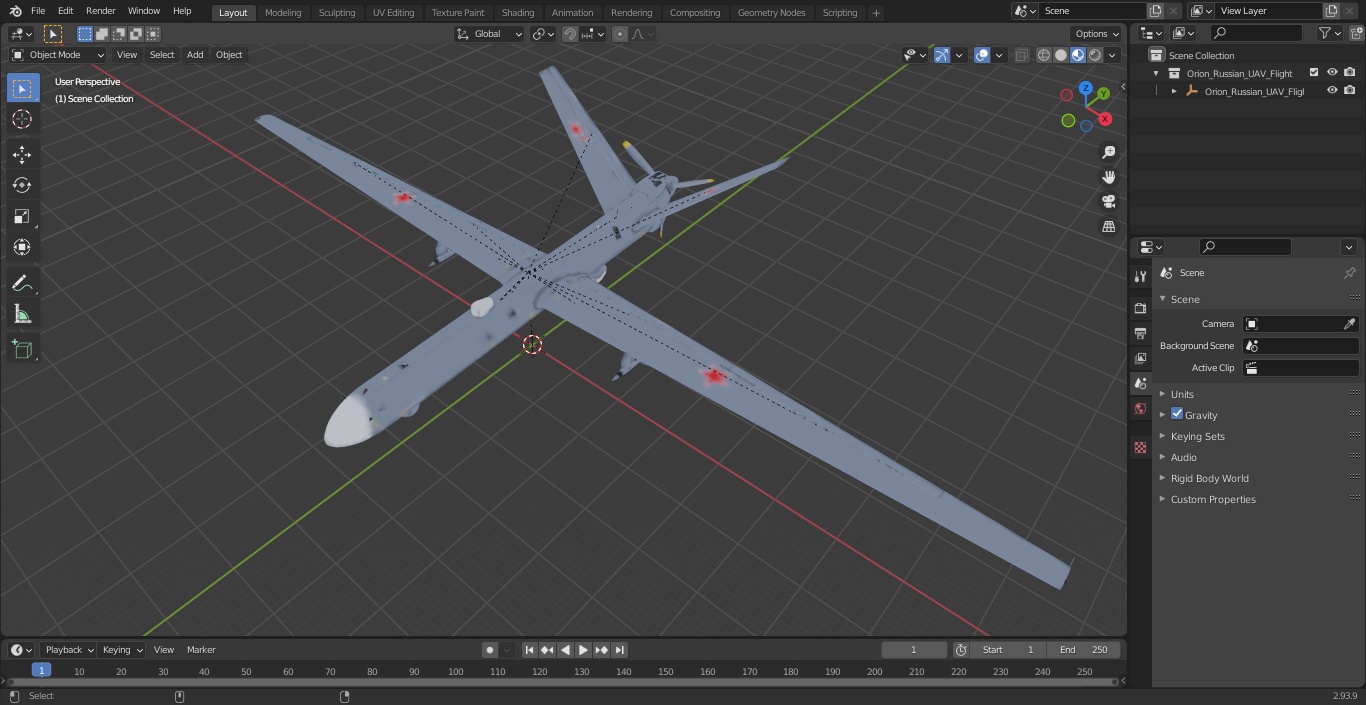Switch to rendered viewport shading
Screen dimensions: 1366x705
(1095, 55)
